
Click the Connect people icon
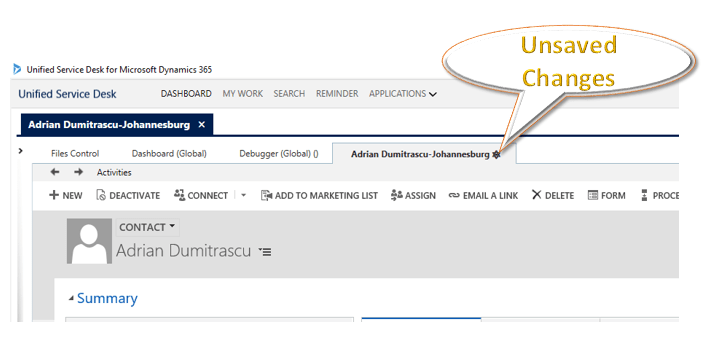pos(179,194)
